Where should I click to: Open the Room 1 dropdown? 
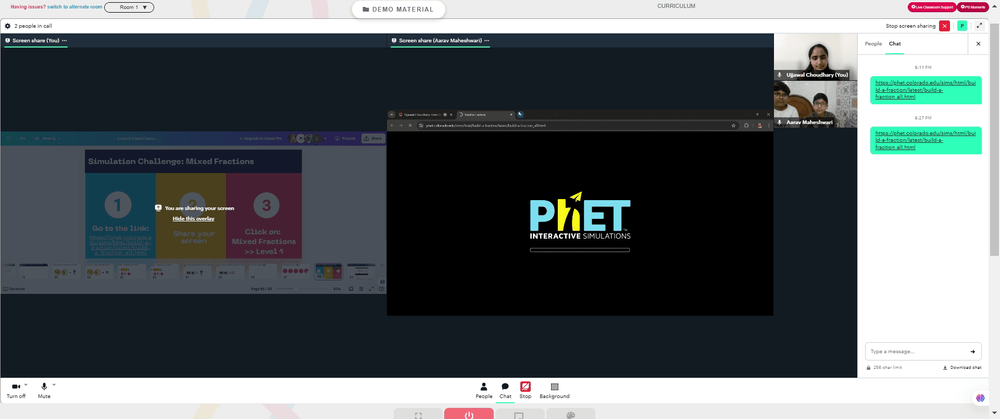tap(129, 8)
